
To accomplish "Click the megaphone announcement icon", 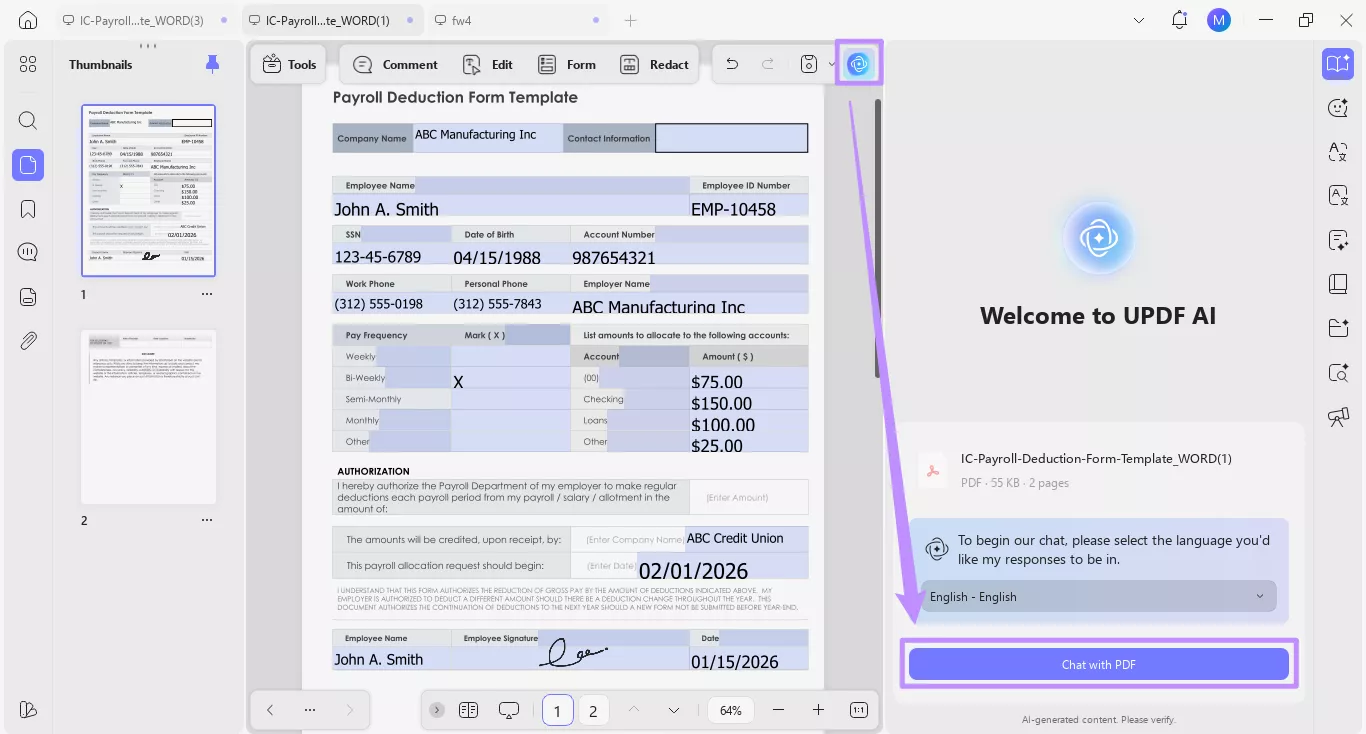I will (1338, 416).
